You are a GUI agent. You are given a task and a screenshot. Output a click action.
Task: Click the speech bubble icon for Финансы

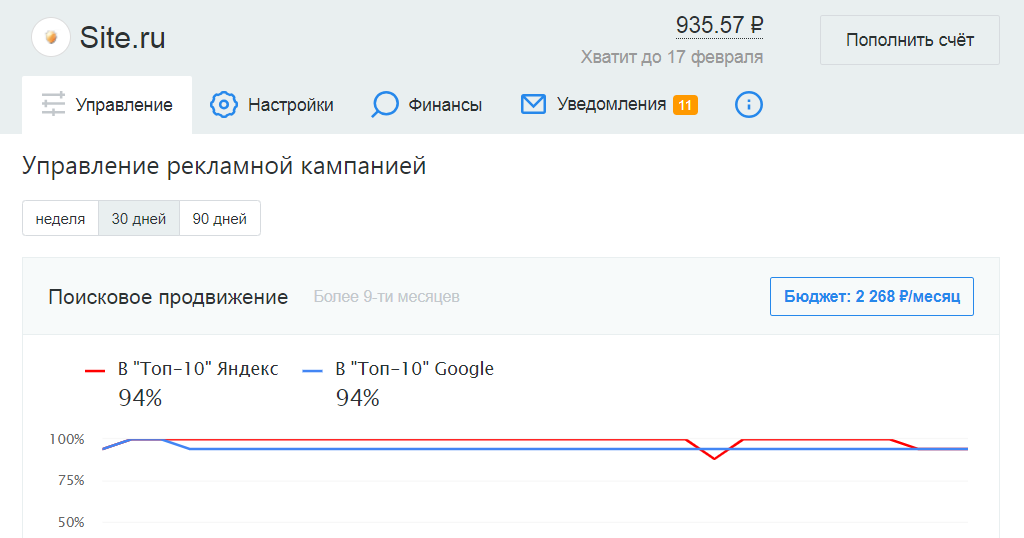385,104
